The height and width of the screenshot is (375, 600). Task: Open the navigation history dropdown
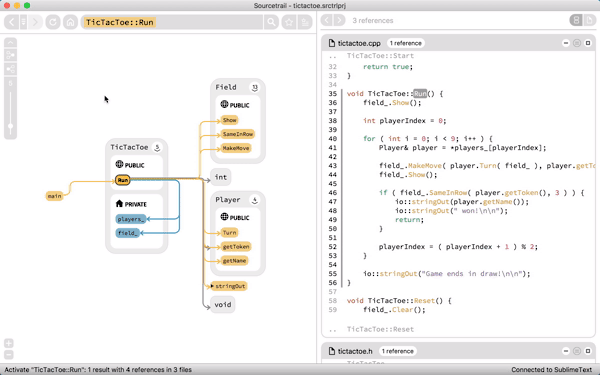click(x=23, y=22)
